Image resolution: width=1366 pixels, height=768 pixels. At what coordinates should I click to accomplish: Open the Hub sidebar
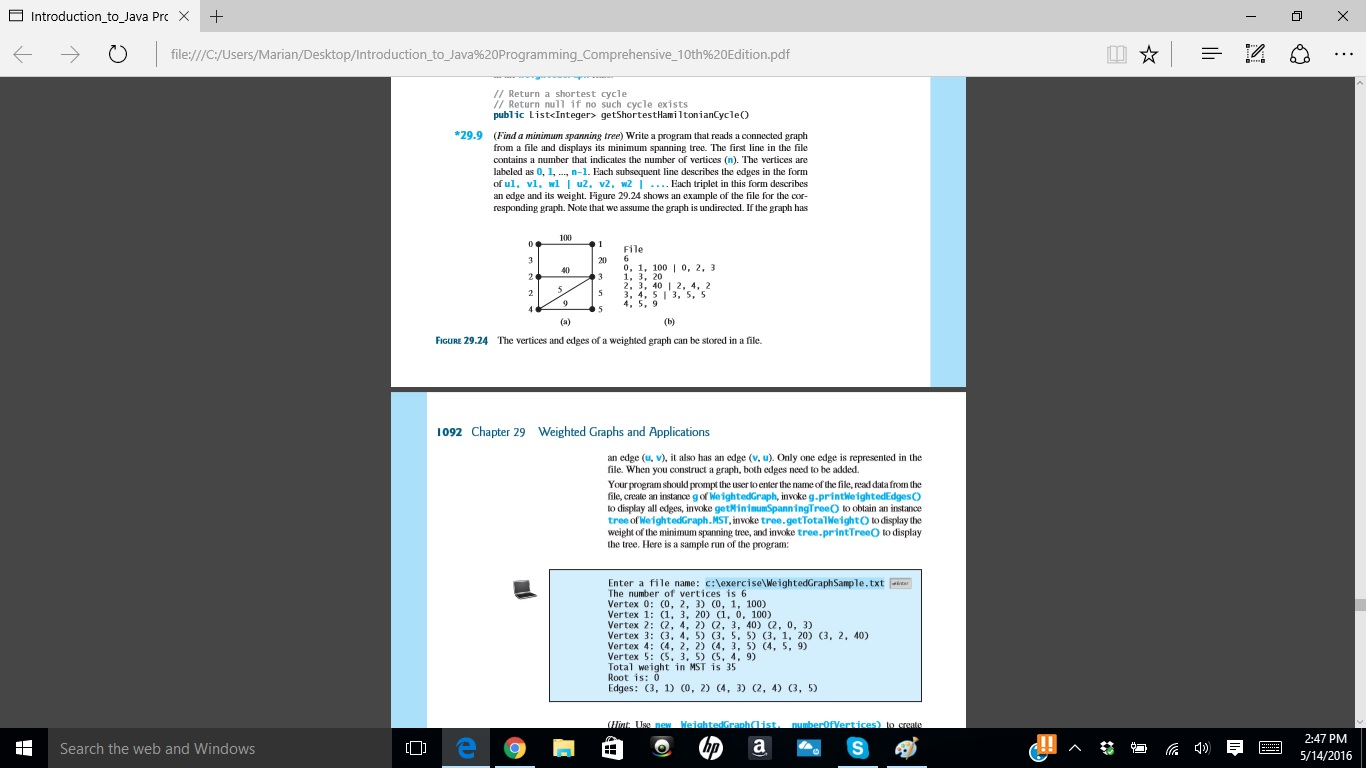(x=1213, y=54)
